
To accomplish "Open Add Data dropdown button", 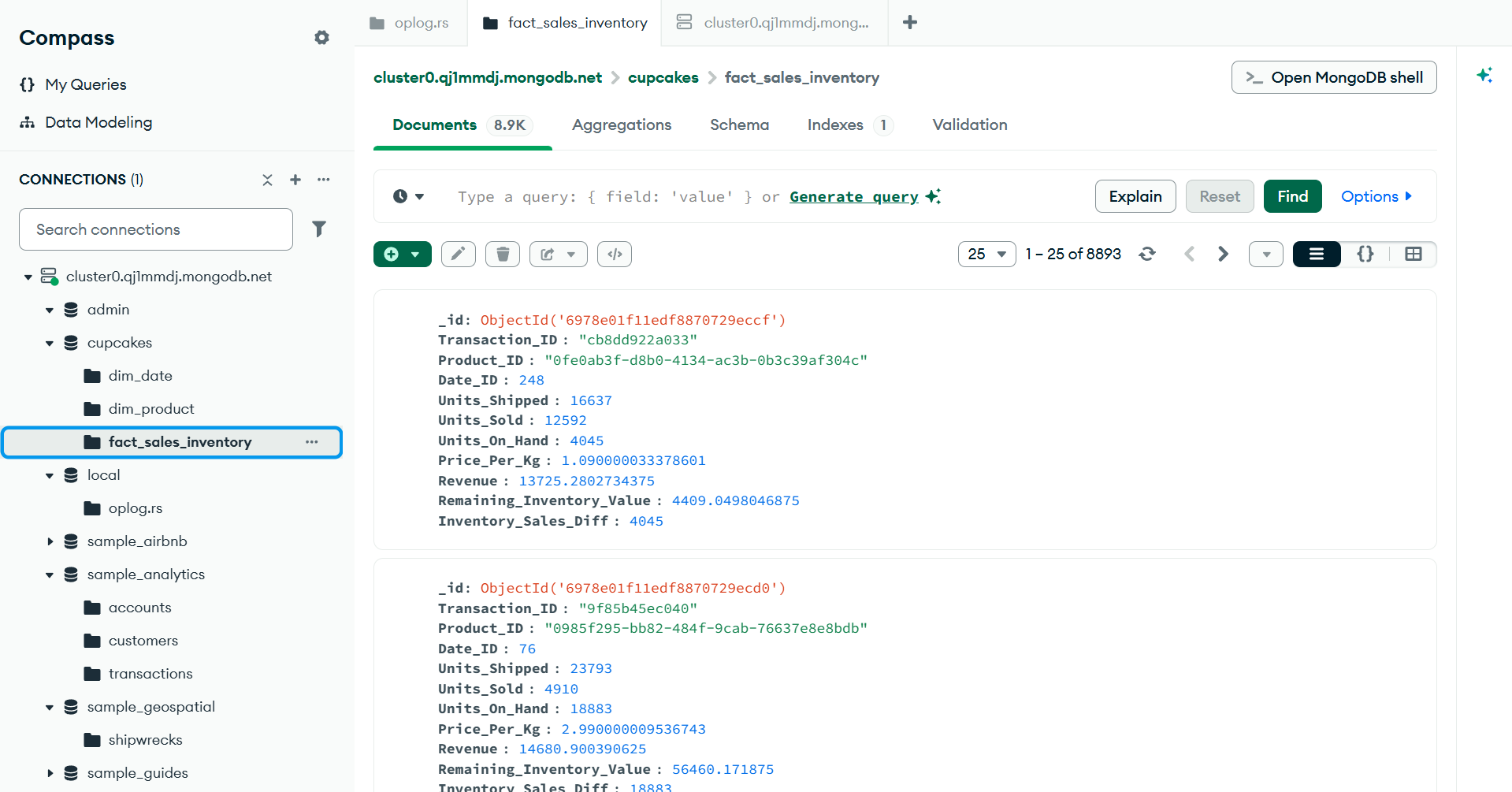I will click(x=403, y=254).
